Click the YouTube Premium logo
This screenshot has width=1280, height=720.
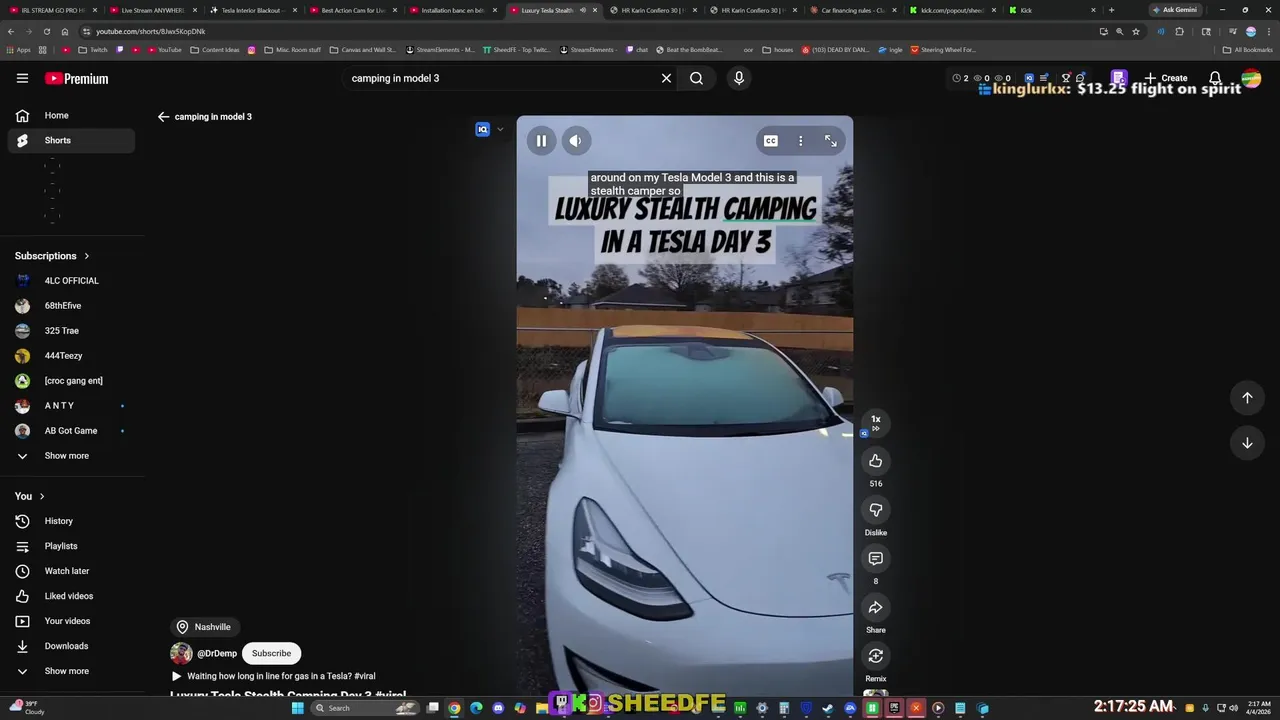tap(76, 78)
